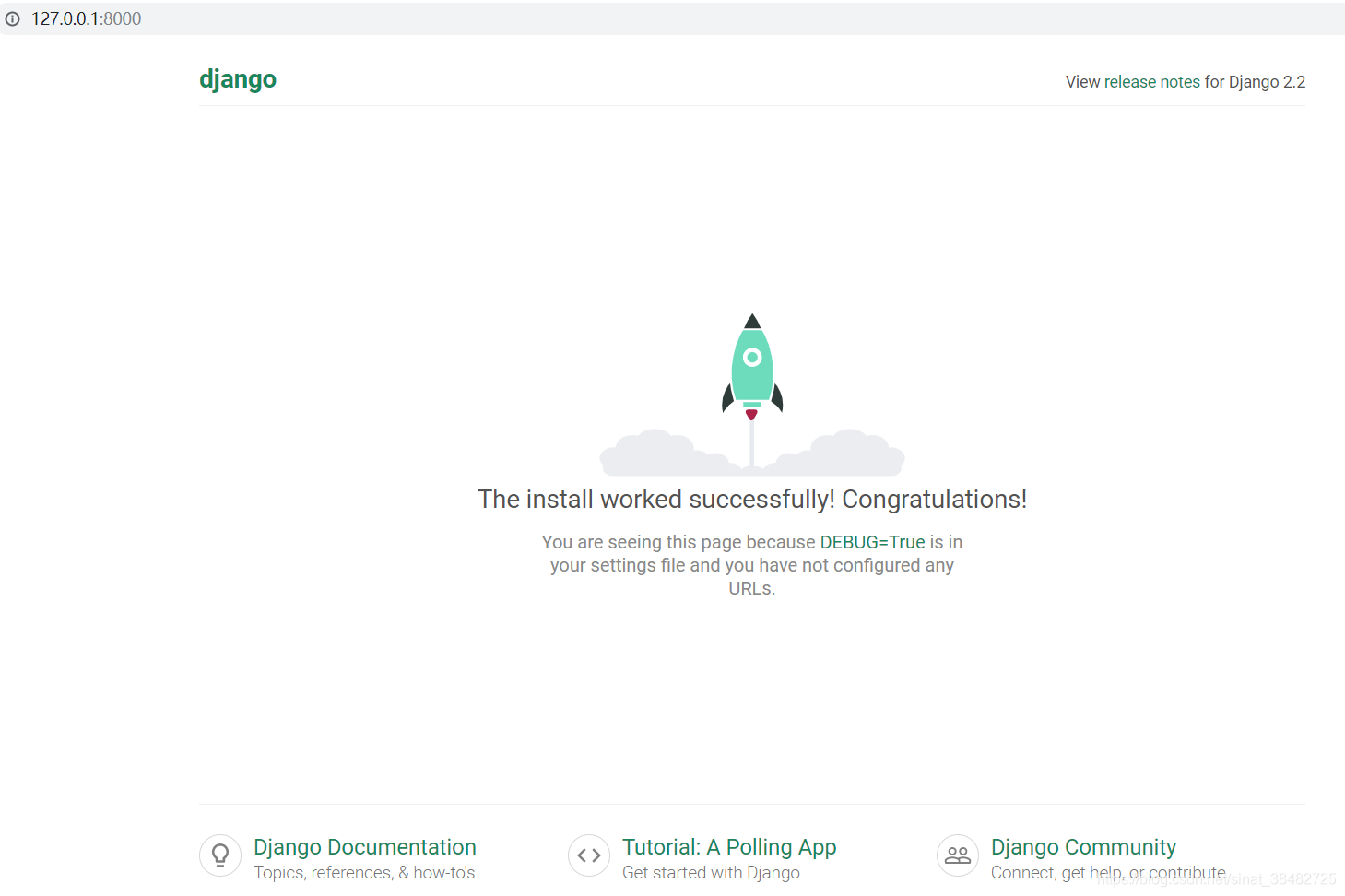Open the DEBUG=True settings link
The image size is (1345, 896).
coord(872,542)
